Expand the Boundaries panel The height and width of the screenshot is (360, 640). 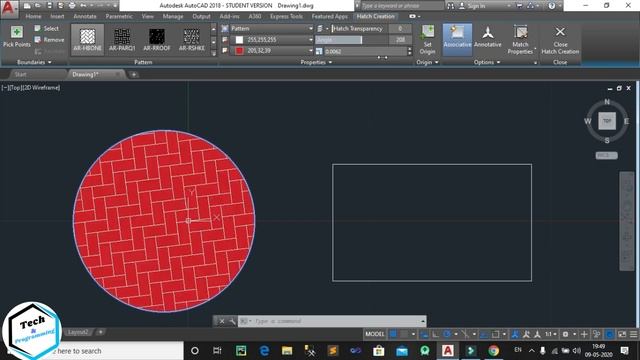pos(34,62)
